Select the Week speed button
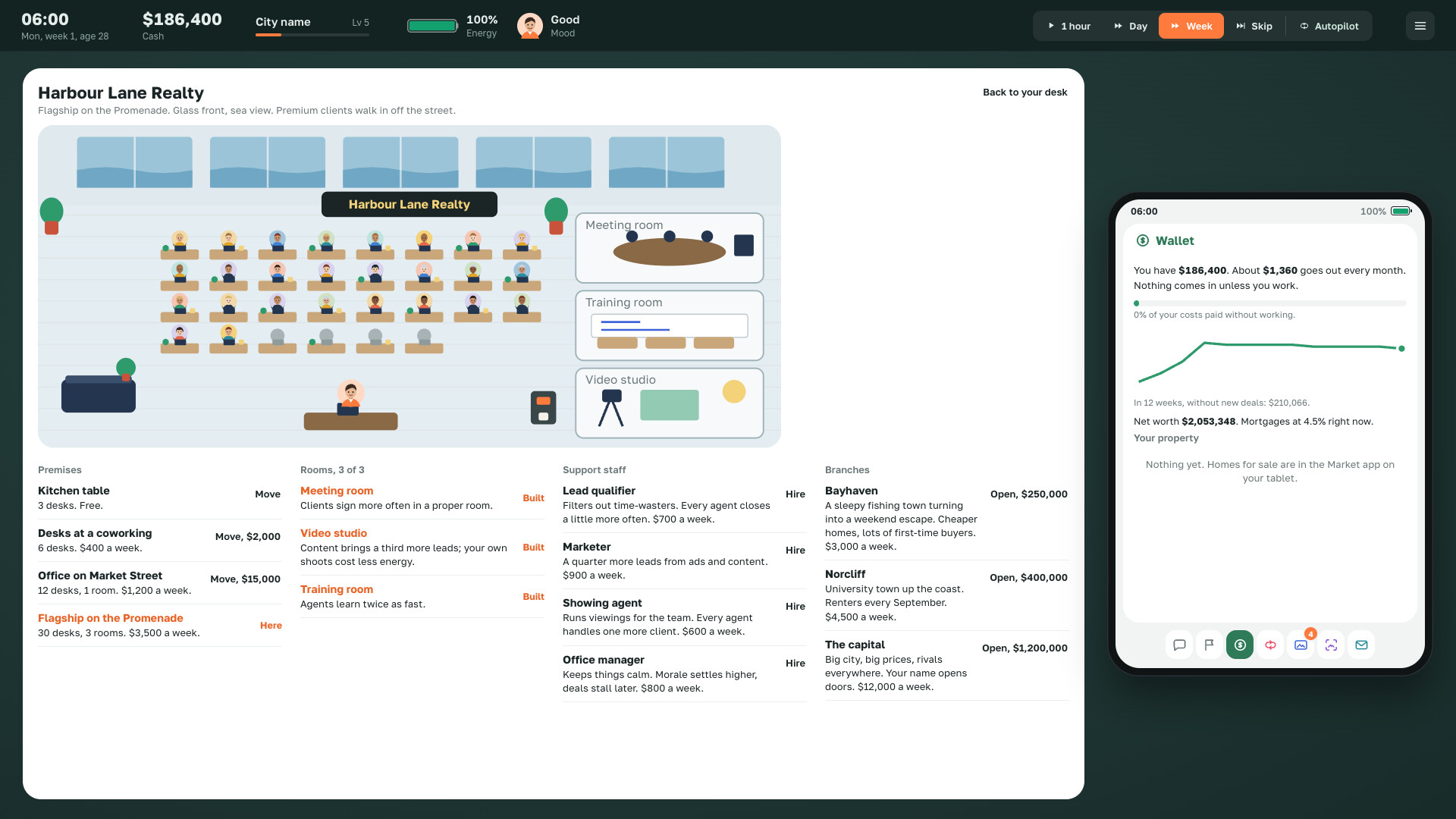 pyautogui.click(x=1191, y=26)
